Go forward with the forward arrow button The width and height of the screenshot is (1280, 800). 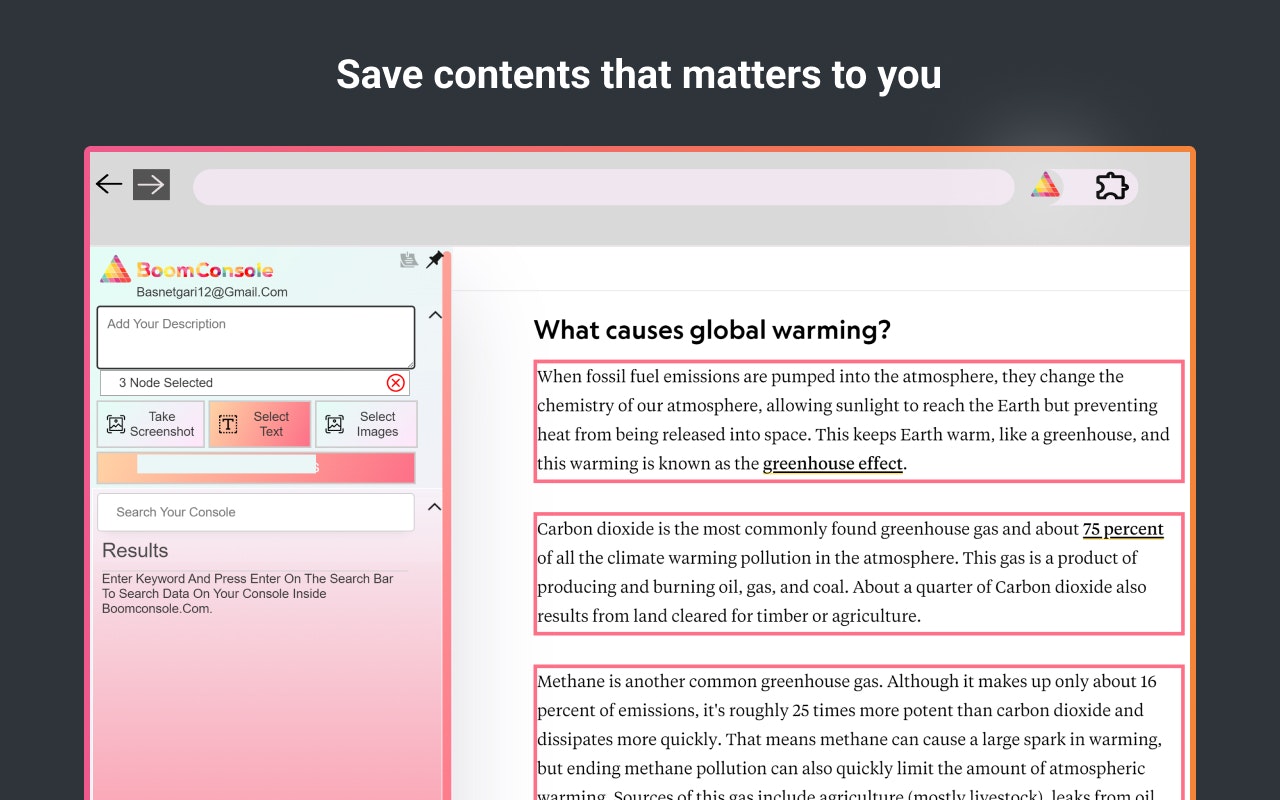[151, 184]
